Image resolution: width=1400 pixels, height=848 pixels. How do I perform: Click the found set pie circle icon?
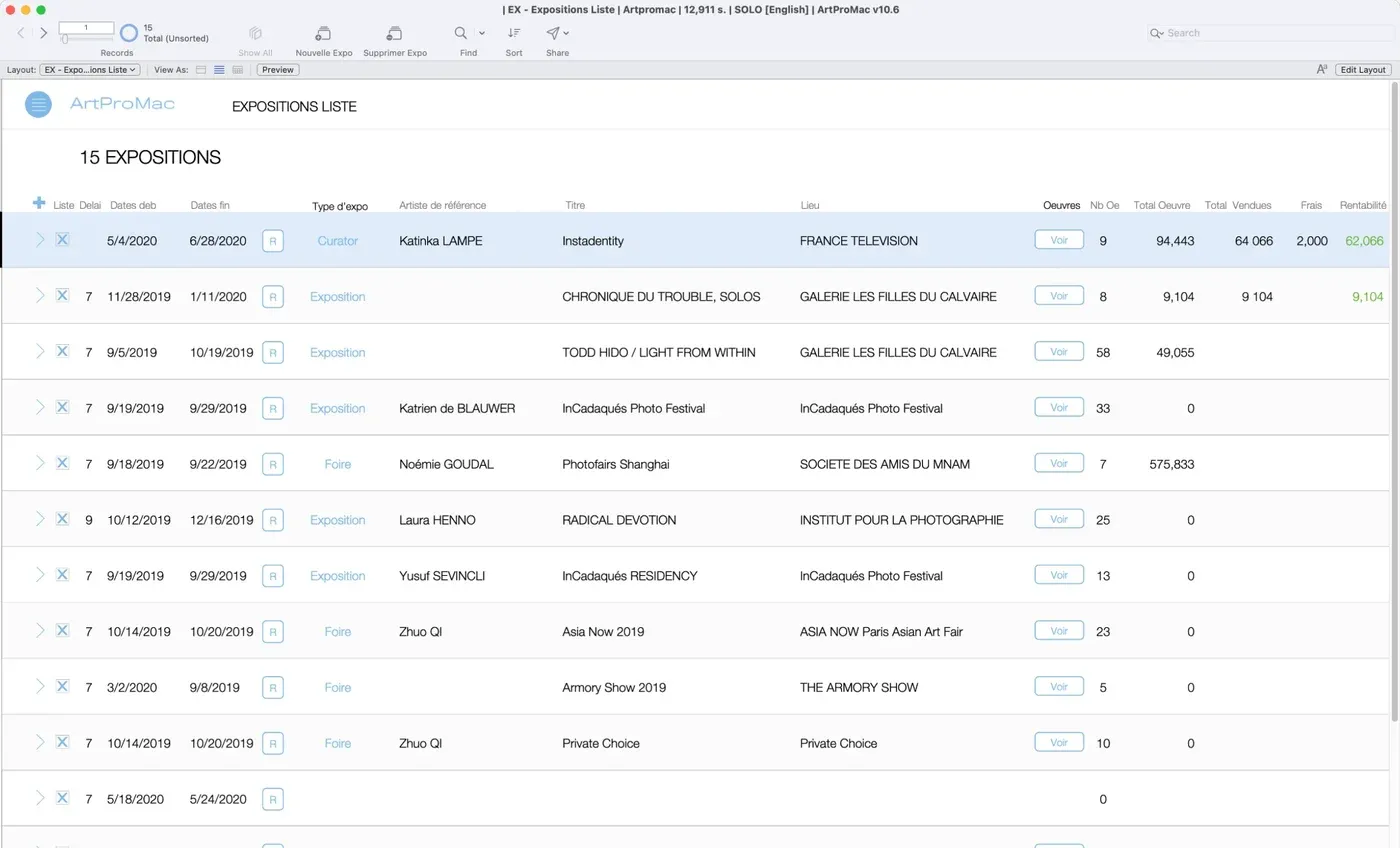[128, 33]
